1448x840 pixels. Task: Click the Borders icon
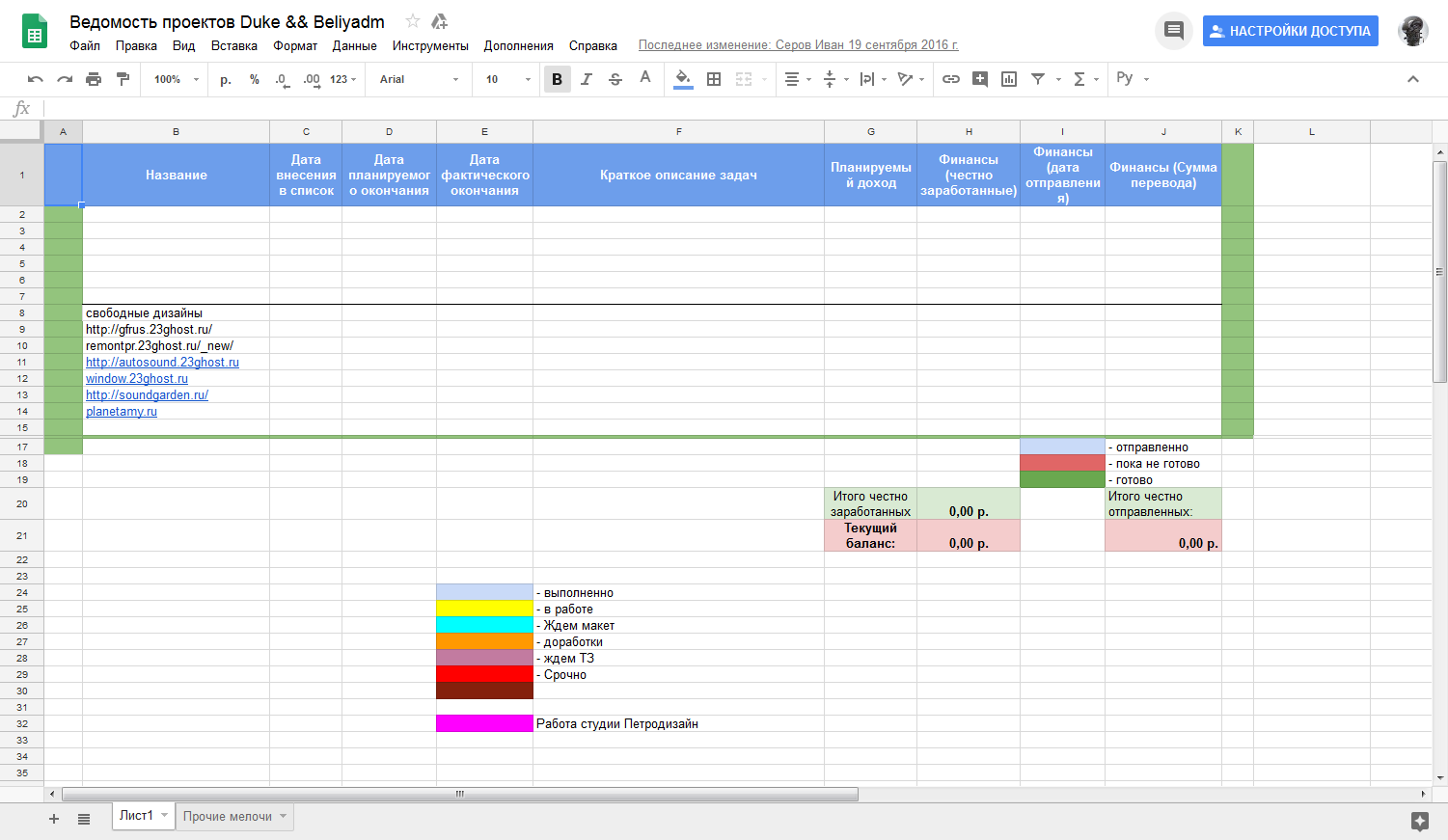pyautogui.click(x=714, y=79)
